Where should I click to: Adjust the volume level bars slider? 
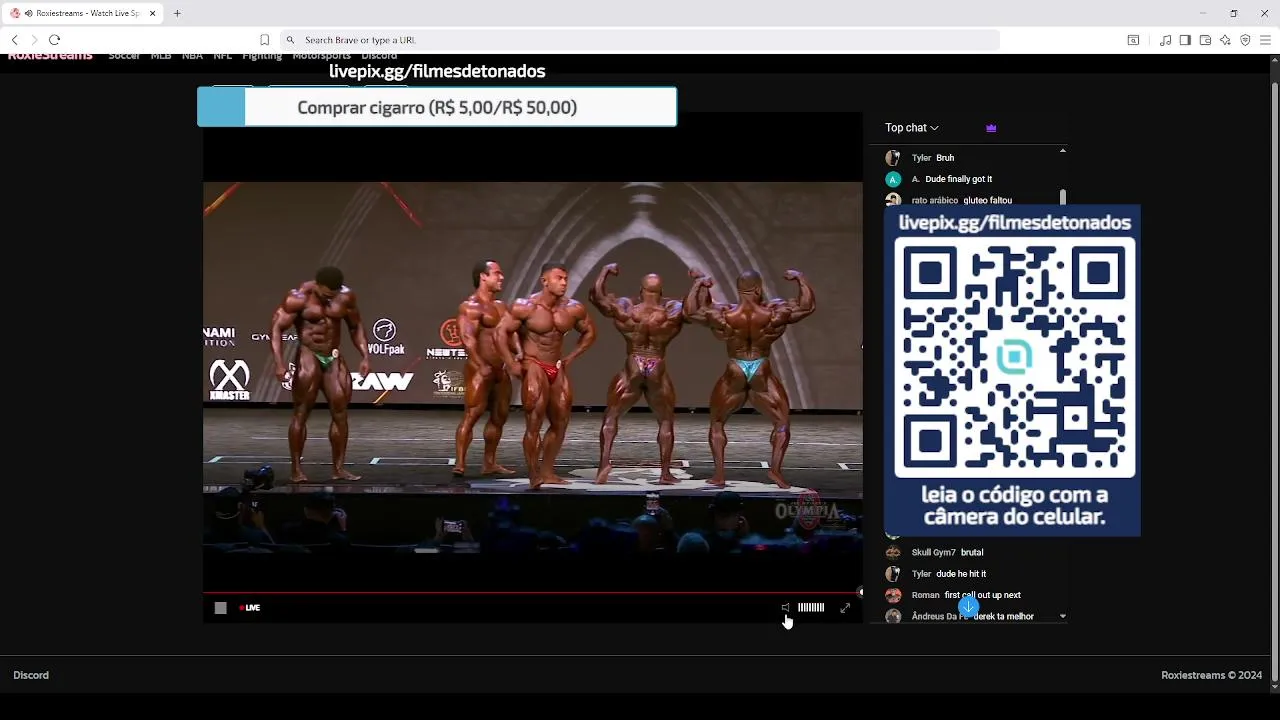pyautogui.click(x=811, y=607)
